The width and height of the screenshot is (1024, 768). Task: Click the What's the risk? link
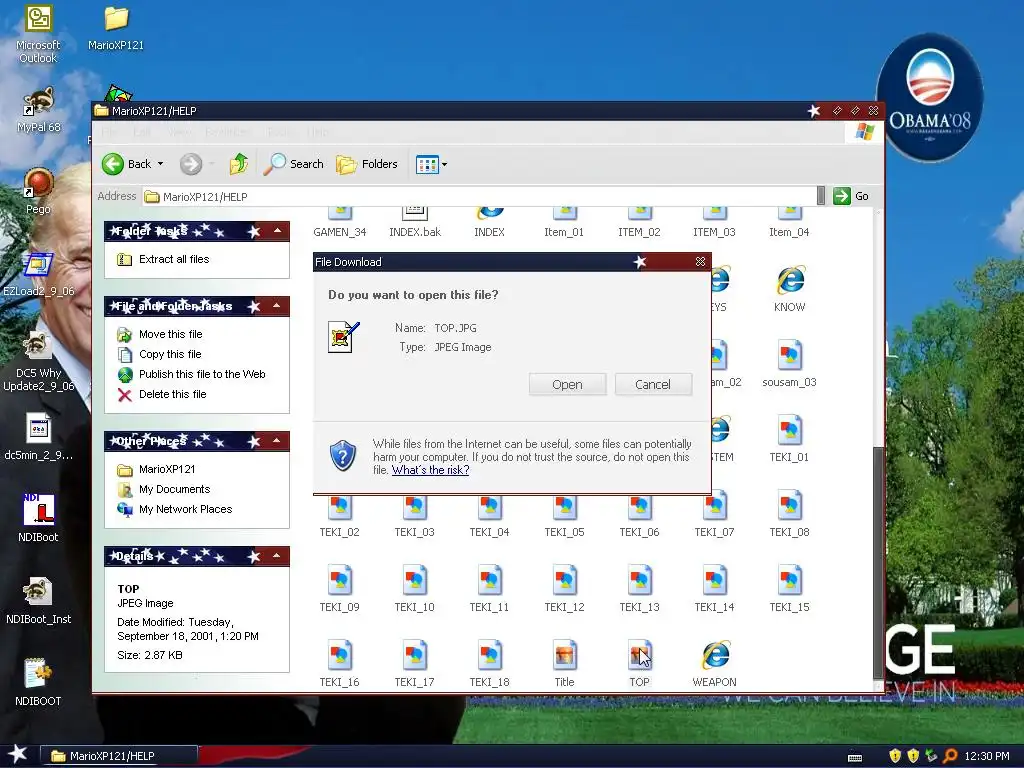click(430, 470)
